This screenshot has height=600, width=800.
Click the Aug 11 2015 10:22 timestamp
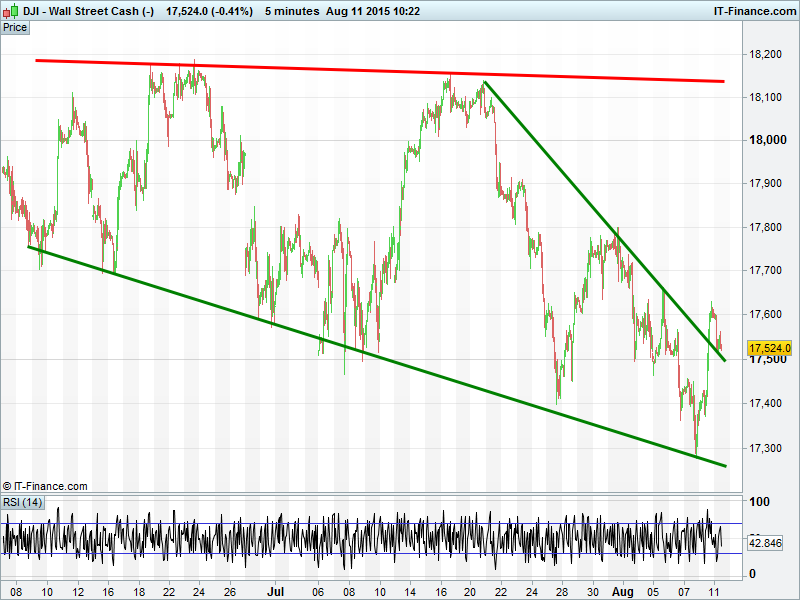pyautogui.click(x=373, y=11)
